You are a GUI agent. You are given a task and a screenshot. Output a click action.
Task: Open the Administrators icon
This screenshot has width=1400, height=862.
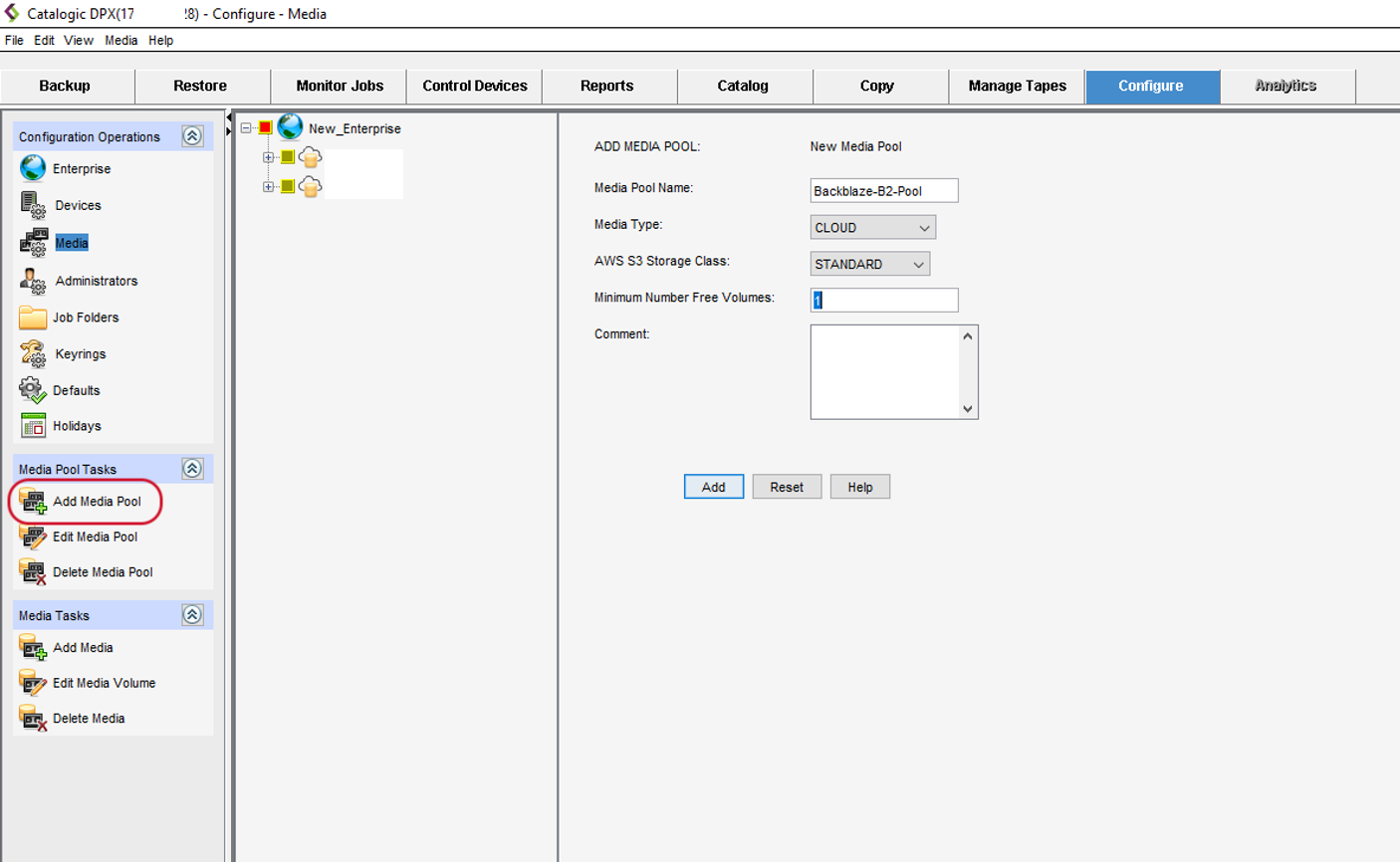(x=33, y=281)
